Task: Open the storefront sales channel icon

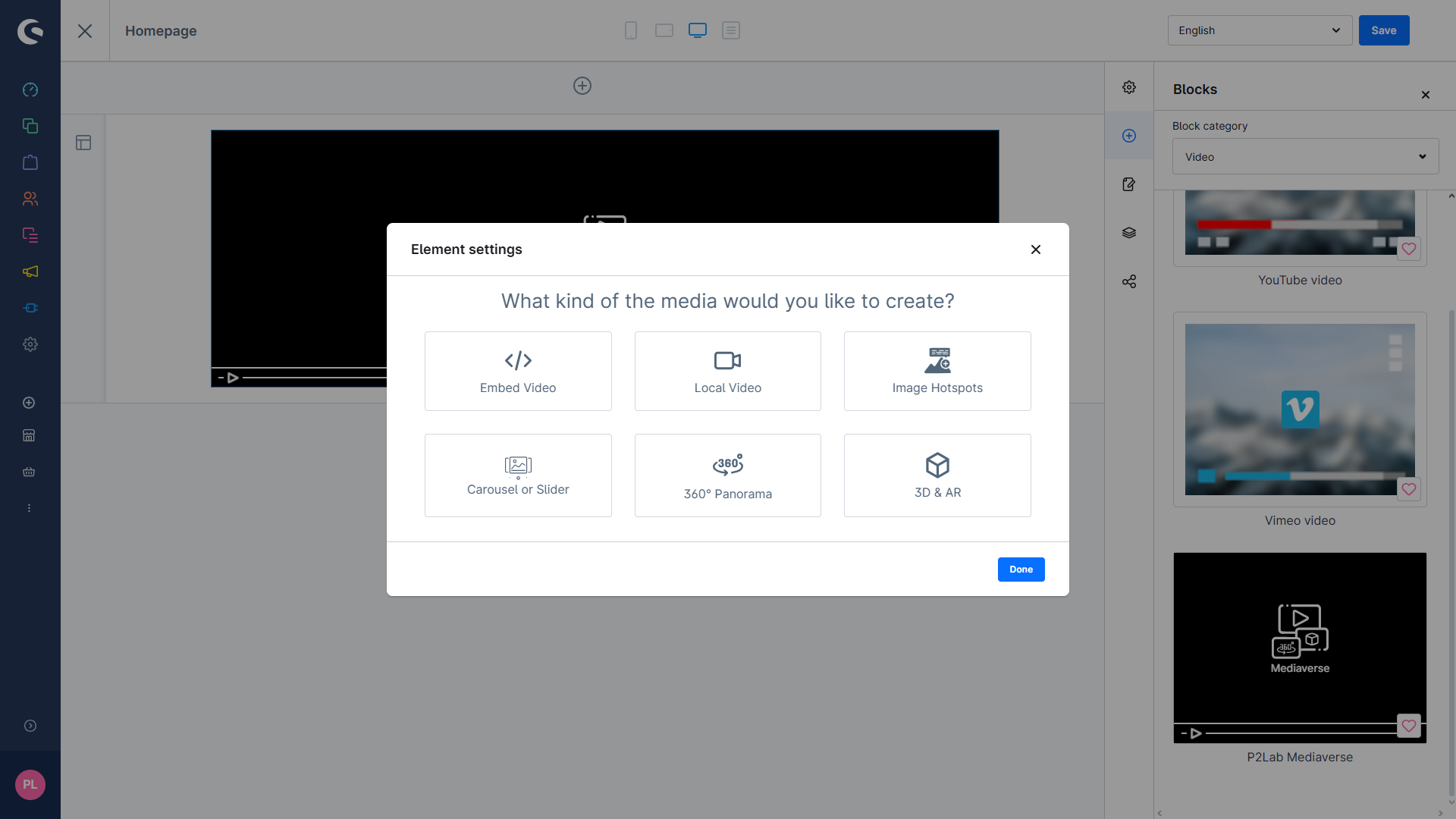Action: (x=29, y=435)
